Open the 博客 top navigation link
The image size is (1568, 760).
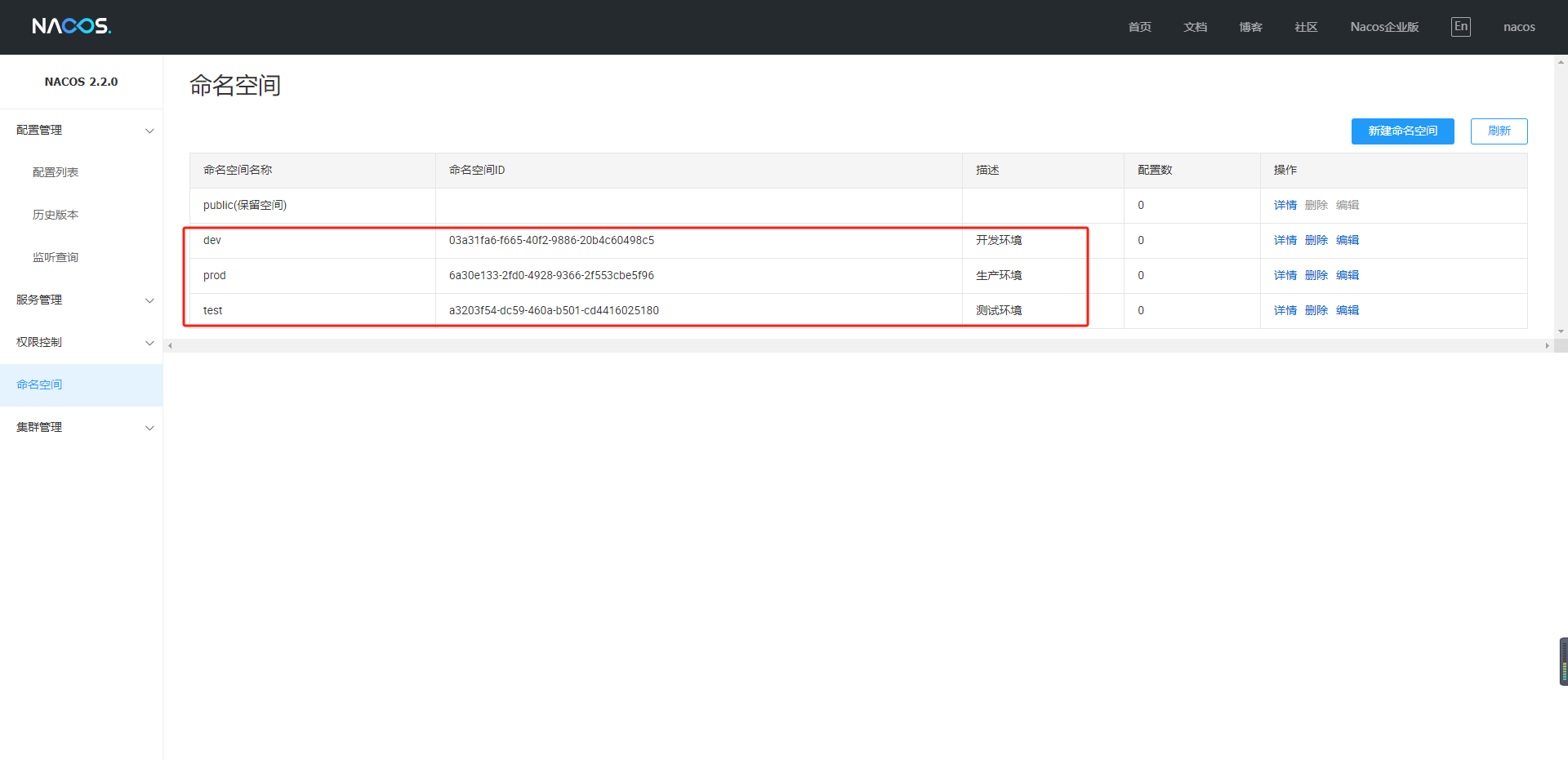(x=1251, y=27)
